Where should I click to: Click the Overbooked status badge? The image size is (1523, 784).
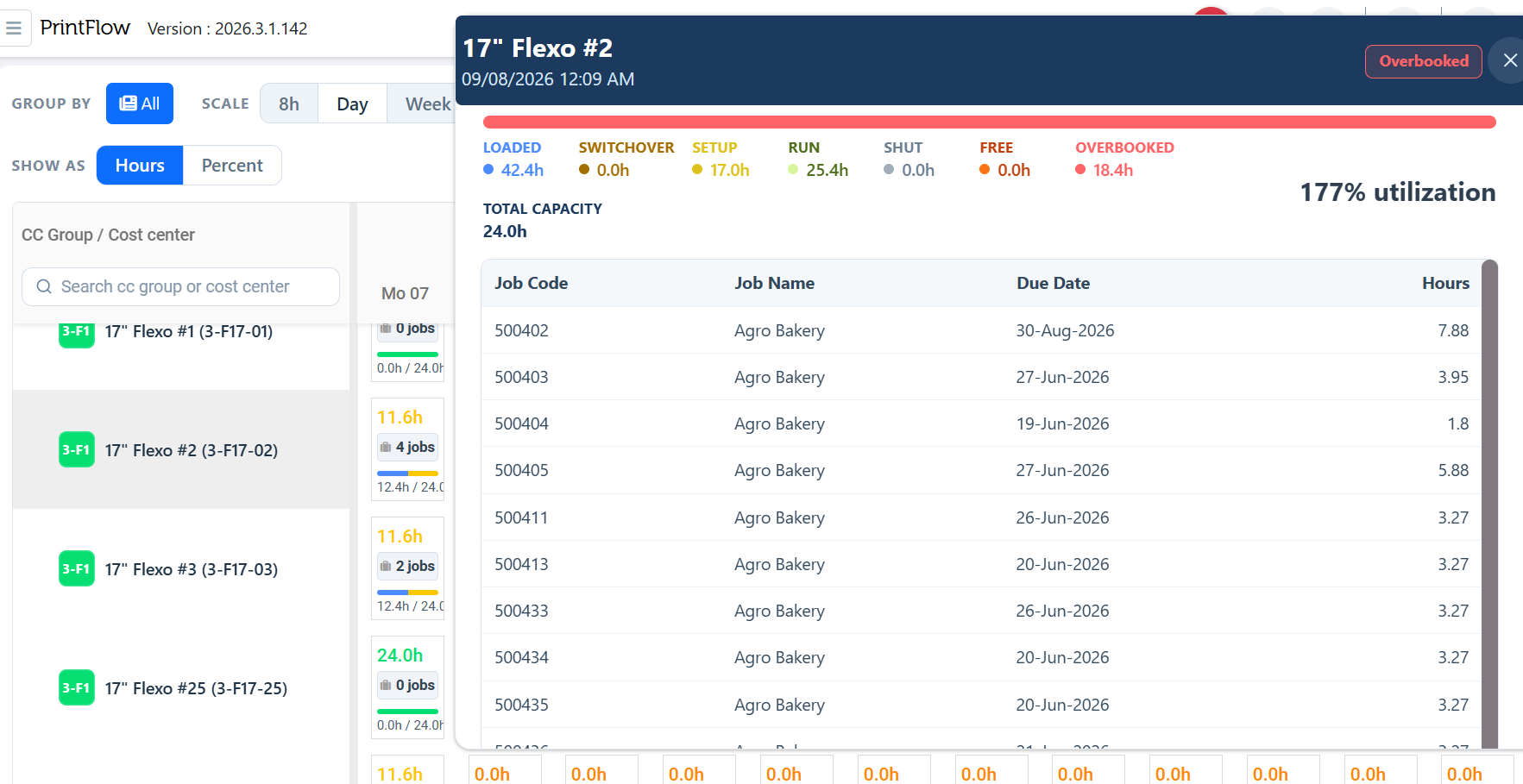click(1423, 61)
